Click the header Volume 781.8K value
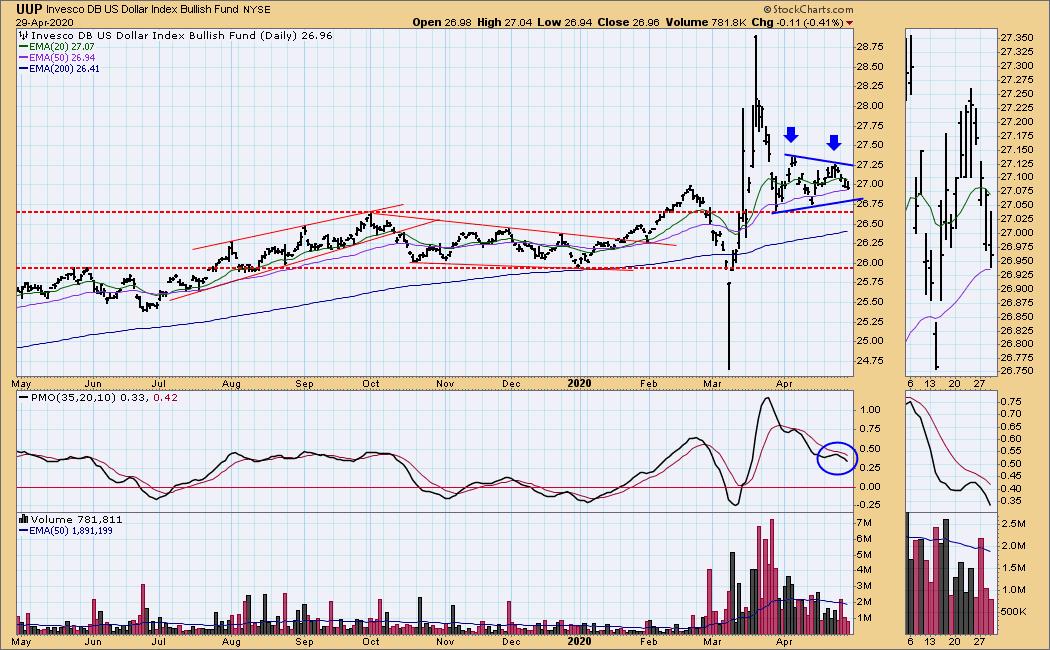Screen dimensions: 1050x650 tap(706, 22)
